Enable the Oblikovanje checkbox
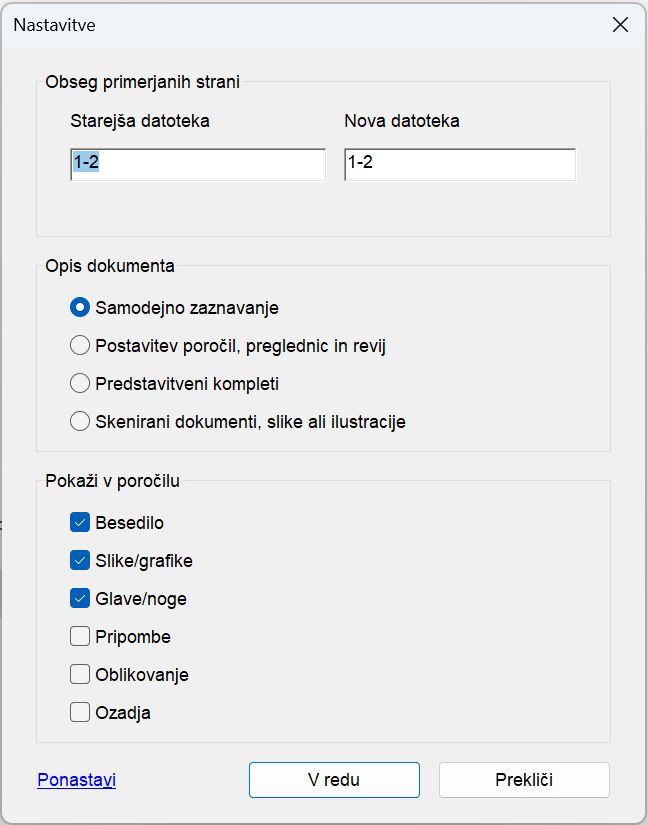Screen dimensions: 648x825 (79, 675)
